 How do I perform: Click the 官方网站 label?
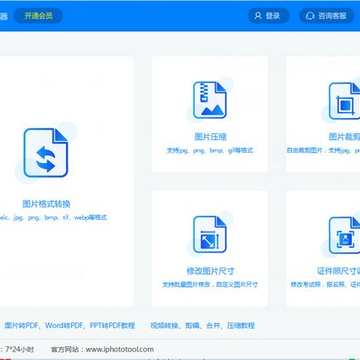65,350
